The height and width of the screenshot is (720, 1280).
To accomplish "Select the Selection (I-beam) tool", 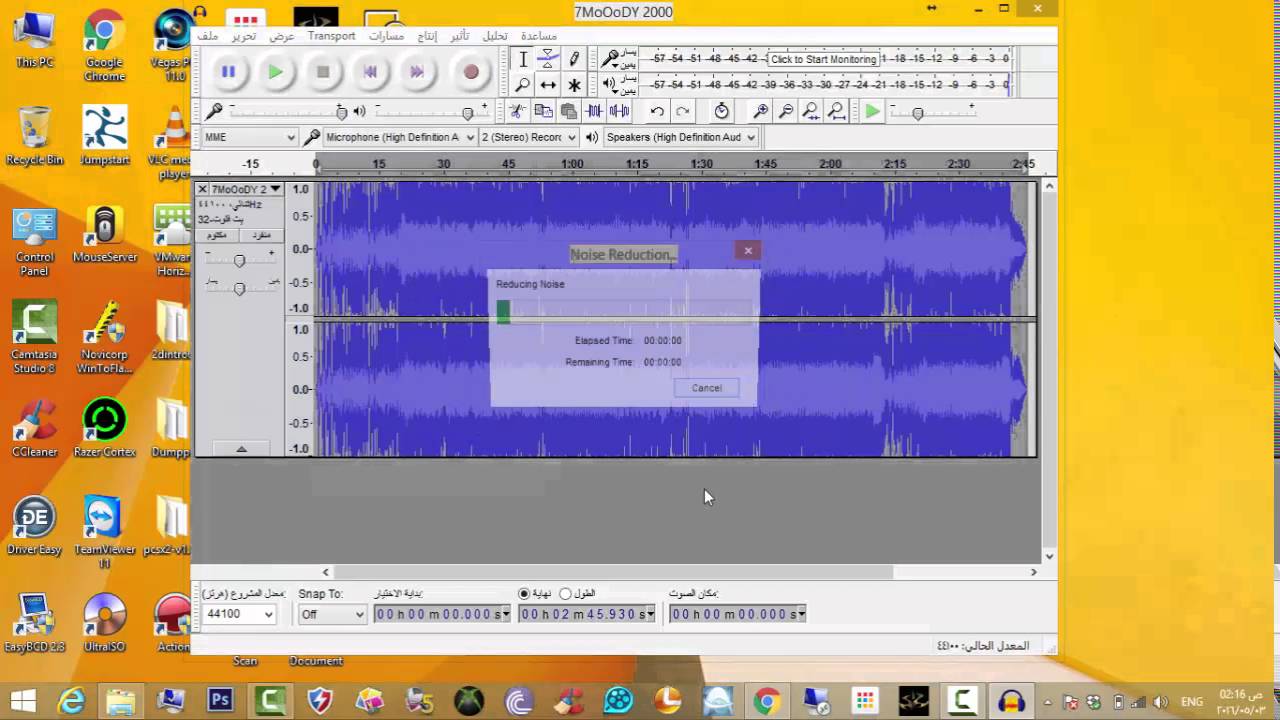I will [x=522, y=60].
